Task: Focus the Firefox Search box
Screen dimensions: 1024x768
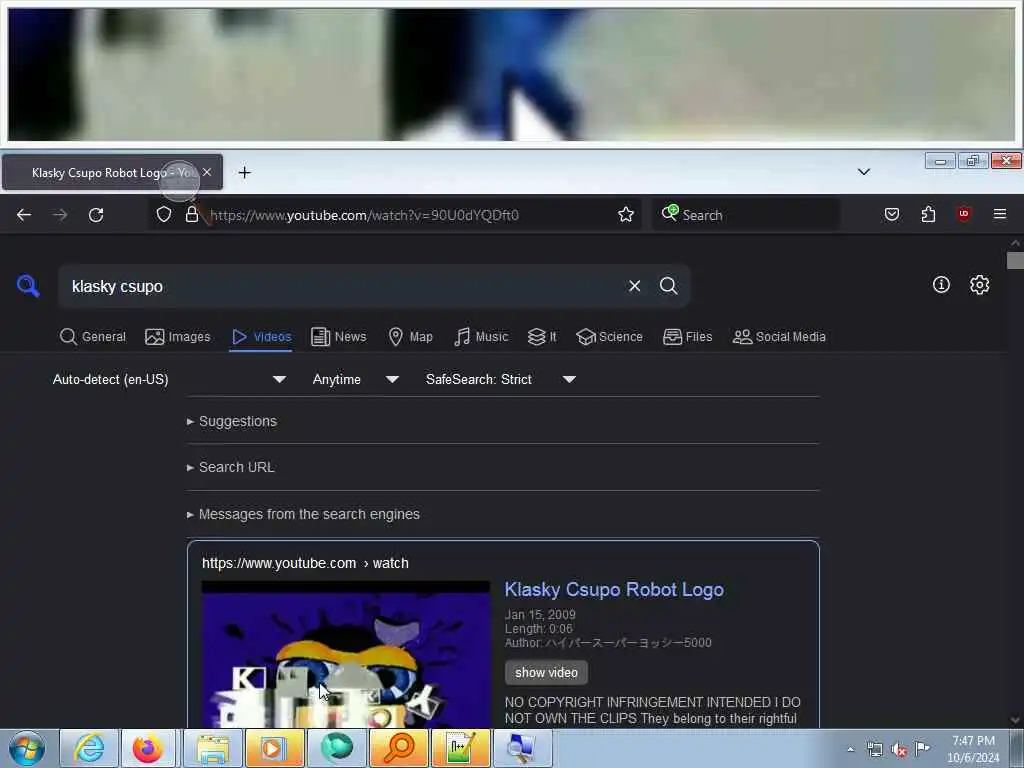Action: 746,215
